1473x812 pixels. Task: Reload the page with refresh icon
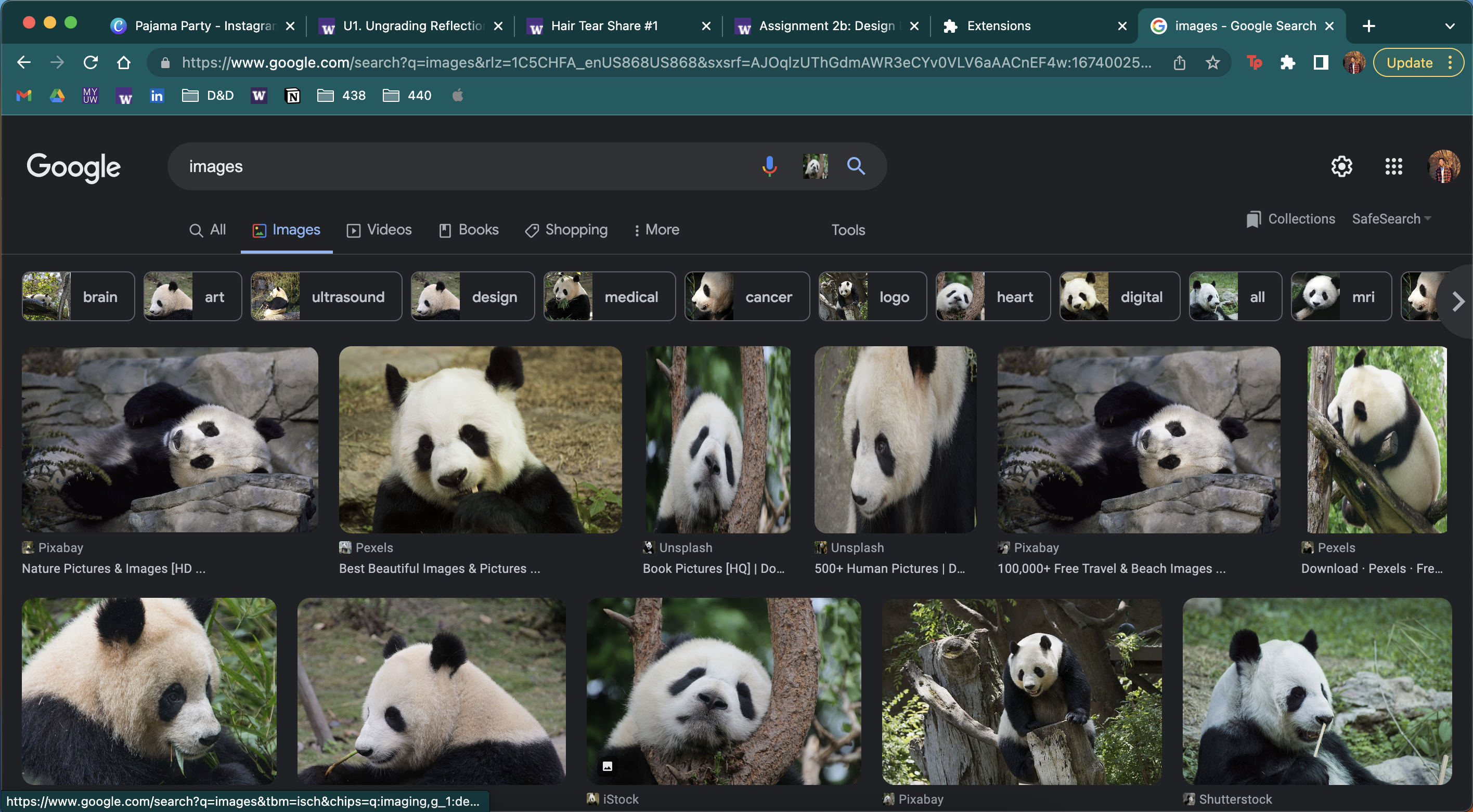(x=91, y=62)
